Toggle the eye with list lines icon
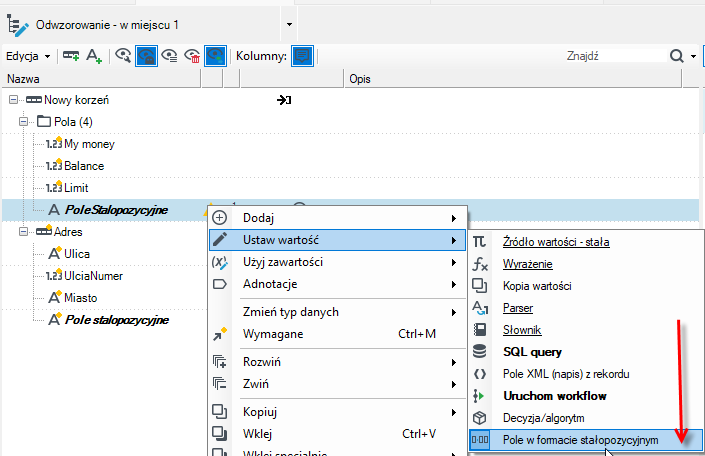This screenshot has height=456, width=705. coord(169,56)
